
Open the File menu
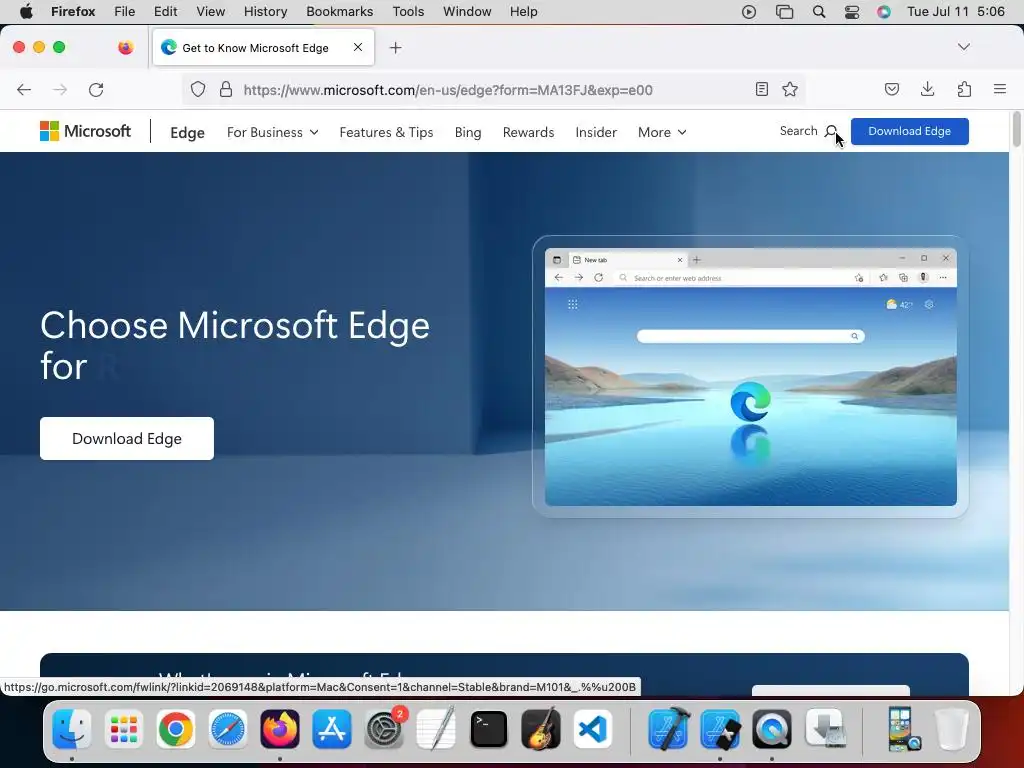(x=124, y=12)
